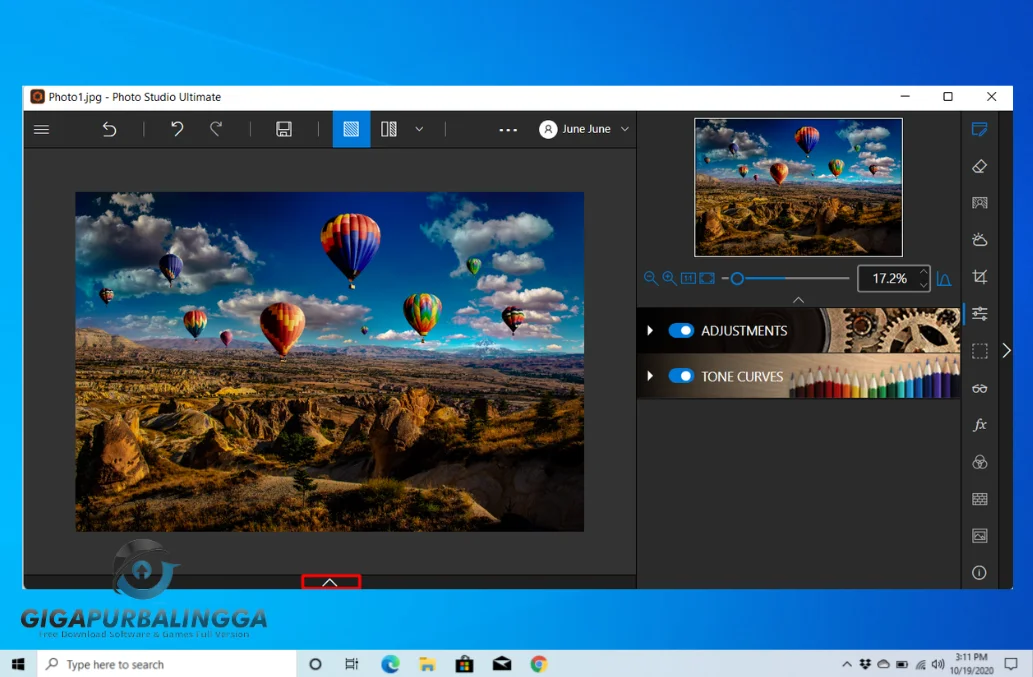The image size is (1033, 677).
Task: Open the hamburger menu
Action: pyautogui.click(x=41, y=129)
